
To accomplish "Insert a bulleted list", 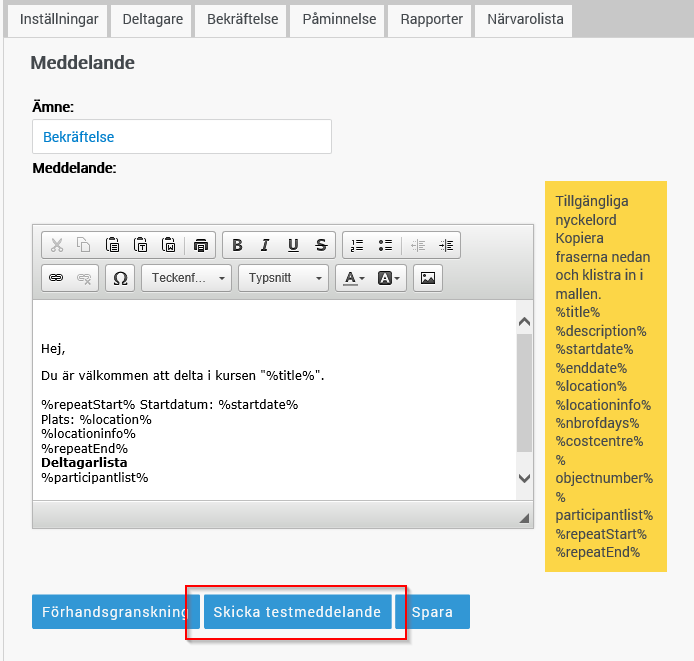I will (385, 245).
